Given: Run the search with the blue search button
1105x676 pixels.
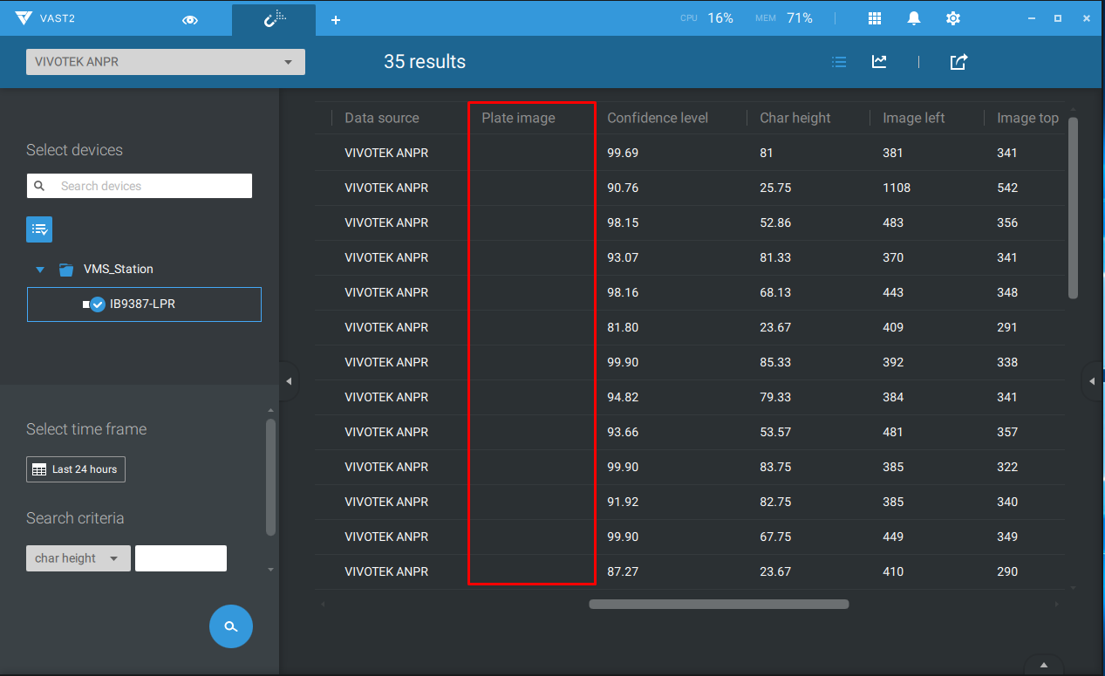Looking at the screenshot, I should (x=231, y=626).
